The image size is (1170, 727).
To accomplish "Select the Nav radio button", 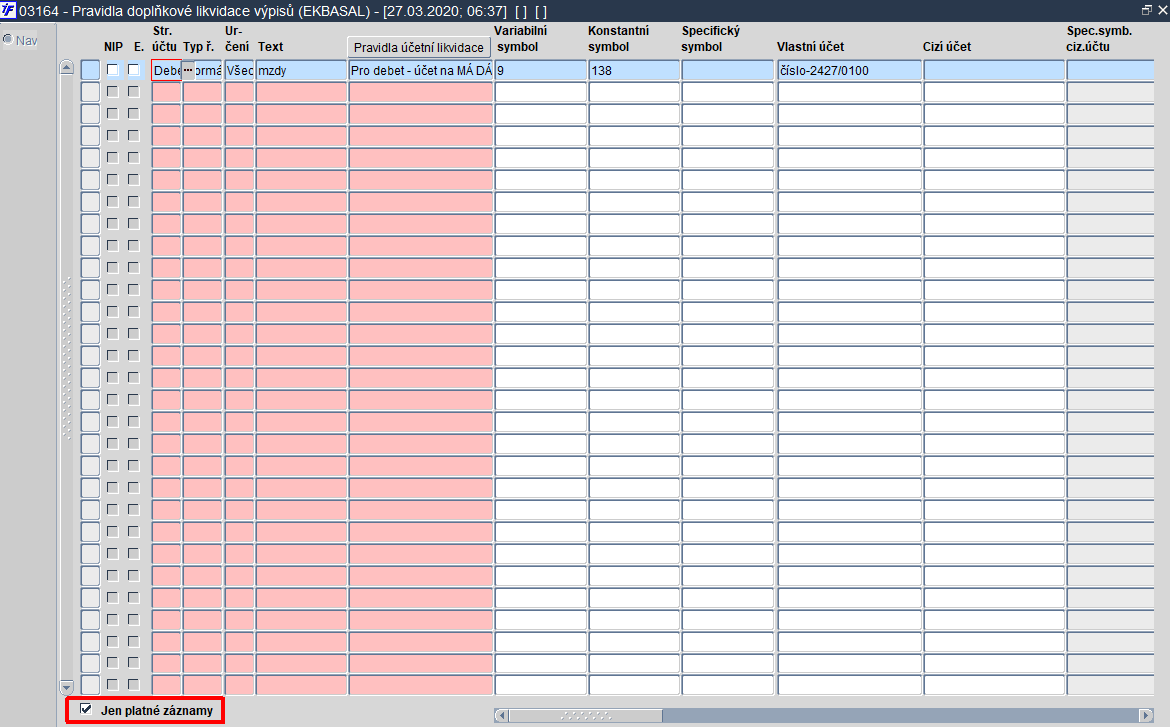I will (x=8, y=40).
